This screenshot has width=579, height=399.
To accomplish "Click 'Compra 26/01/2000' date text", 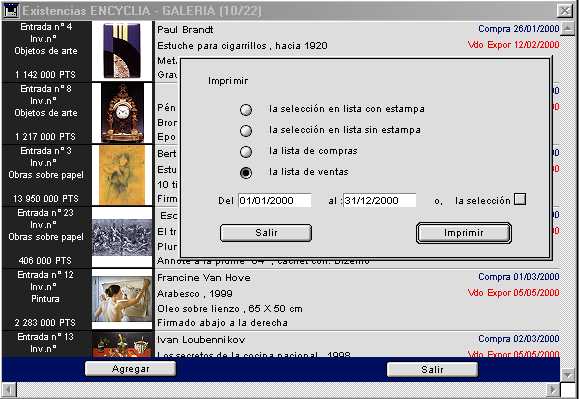I will 519,29.
